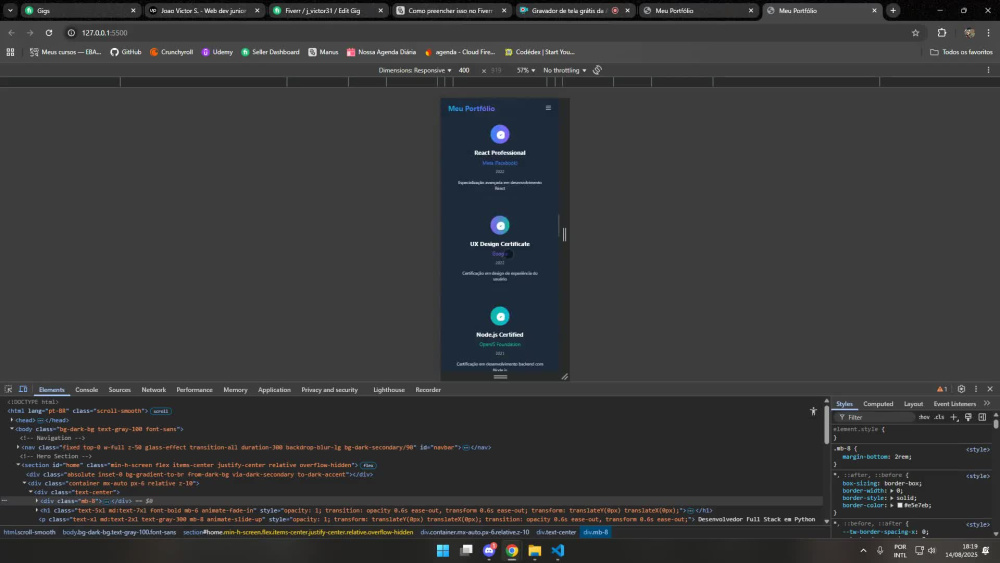Open the Application tab
1000x563 pixels.
tap(274, 390)
